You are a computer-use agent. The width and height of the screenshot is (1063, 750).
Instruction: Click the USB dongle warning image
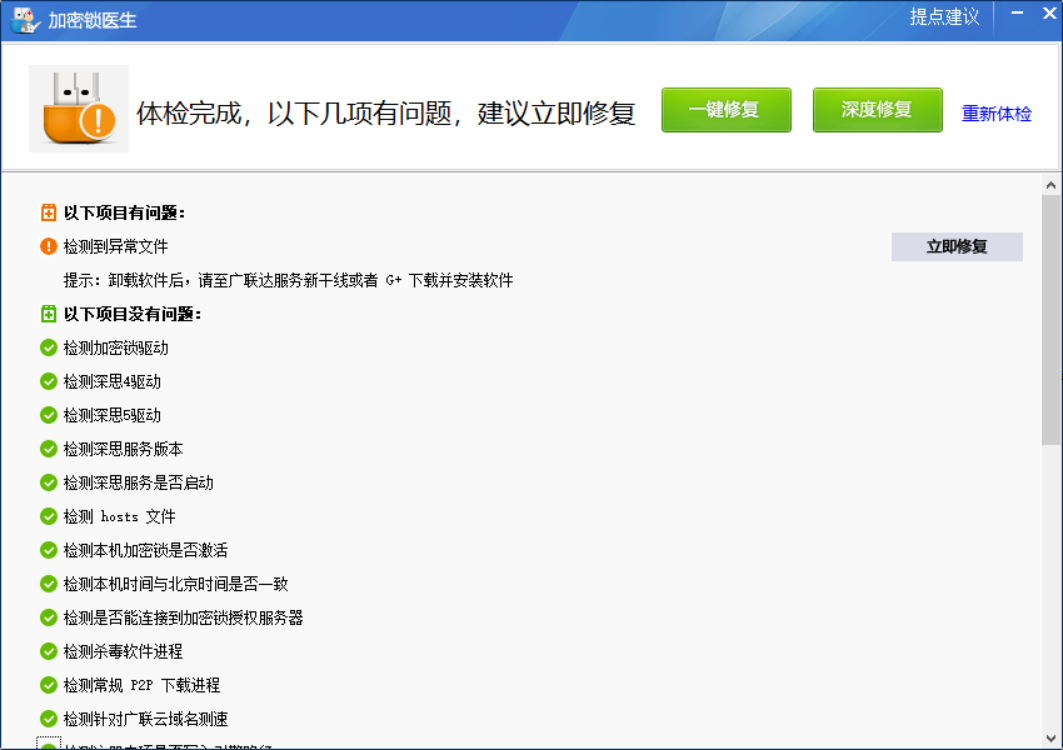79,108
